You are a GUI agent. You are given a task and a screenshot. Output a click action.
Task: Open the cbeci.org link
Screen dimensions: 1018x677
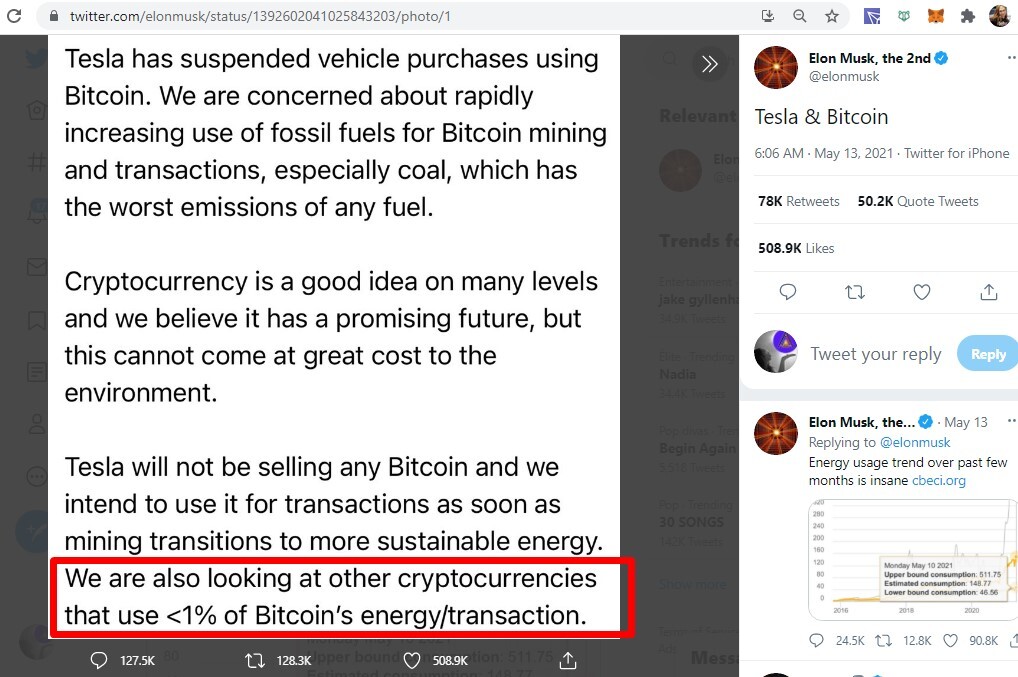point(939,480)
